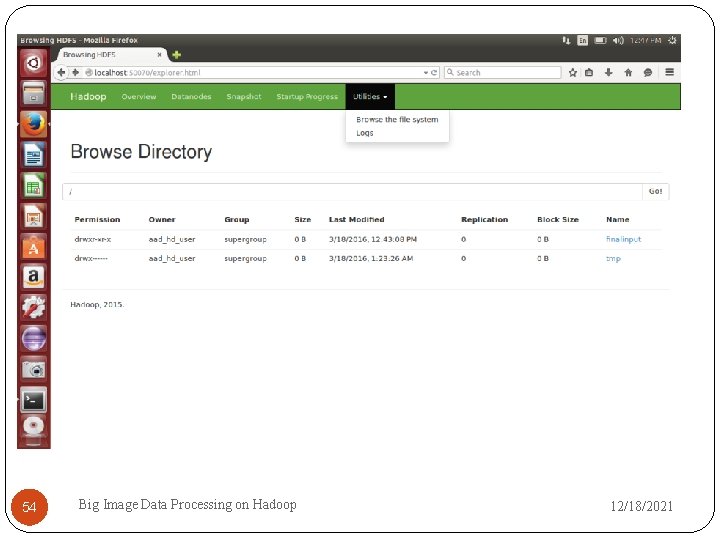Click permission text drwxr-xr-x
The height and width of the screenshot is (540, 720).
point(93,239)
